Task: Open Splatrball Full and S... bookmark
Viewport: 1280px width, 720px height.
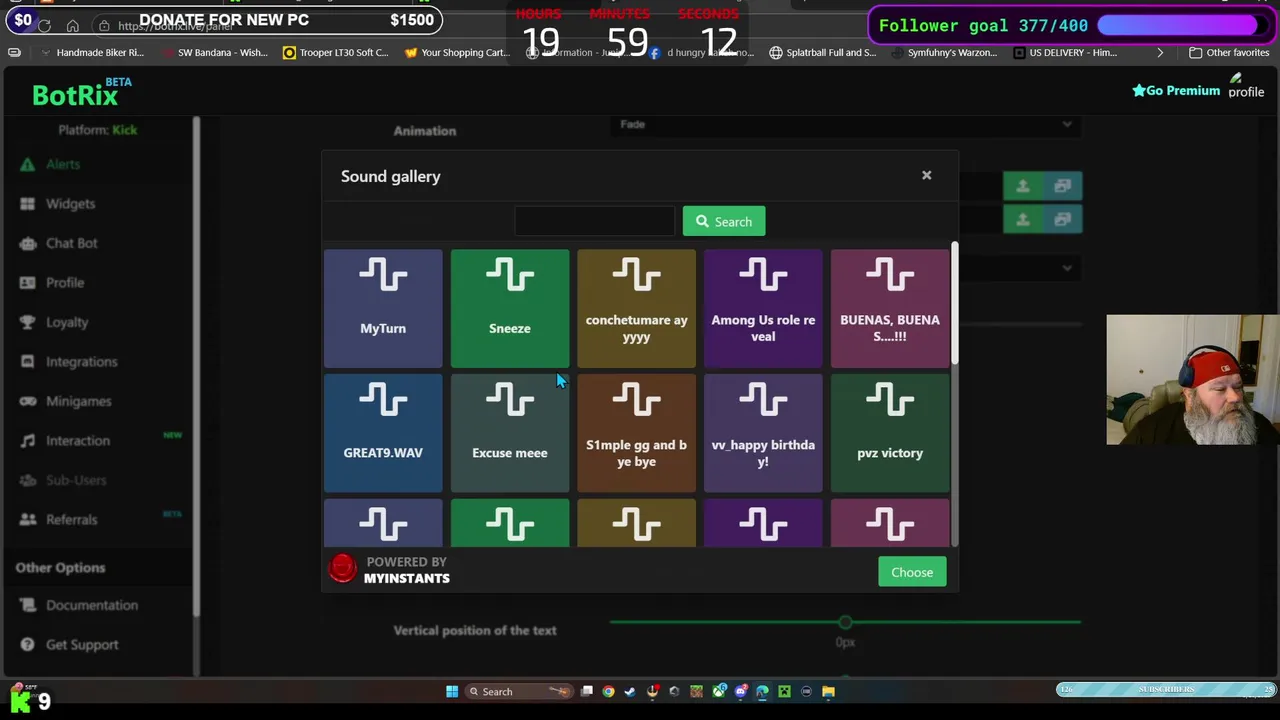Action: [x=823, y=52]
